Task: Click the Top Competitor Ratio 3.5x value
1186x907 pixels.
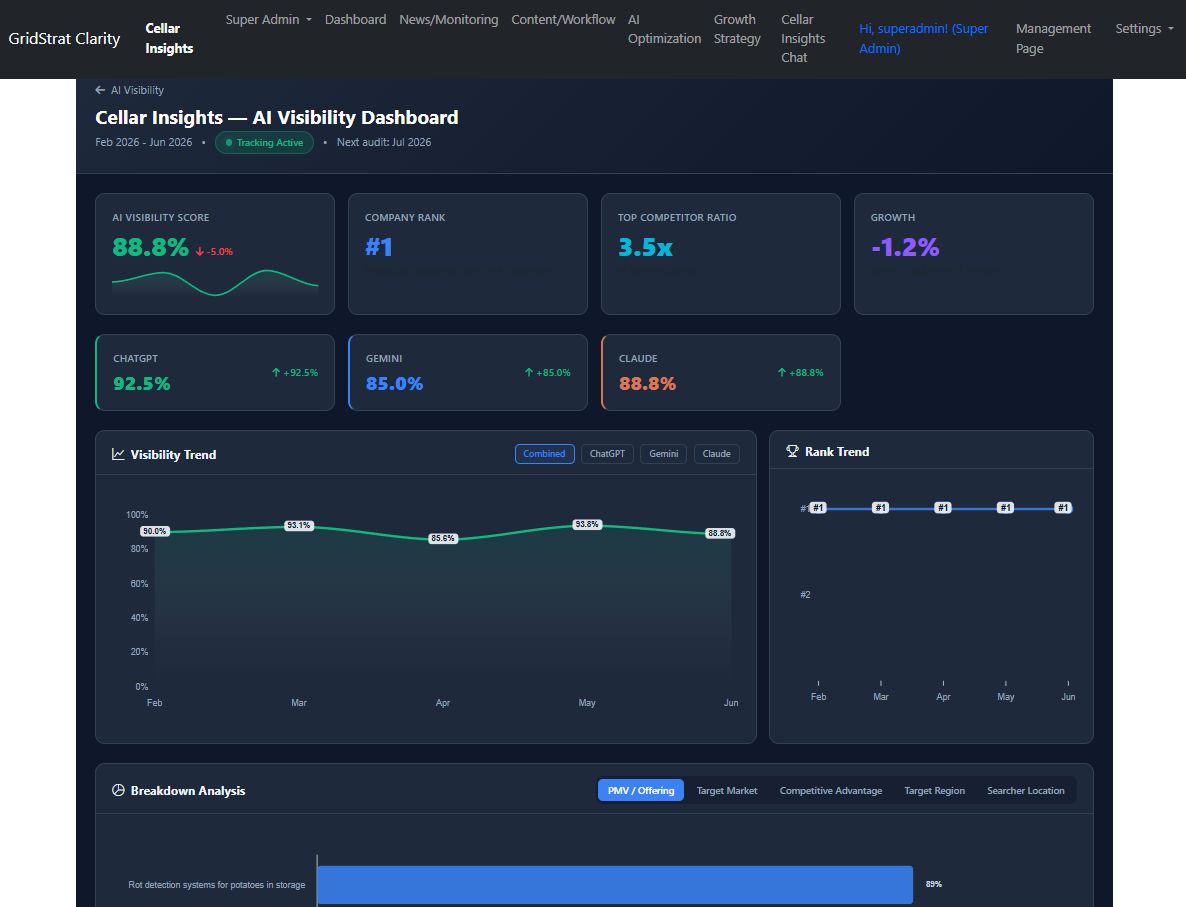Action: [x=645, y=247]
